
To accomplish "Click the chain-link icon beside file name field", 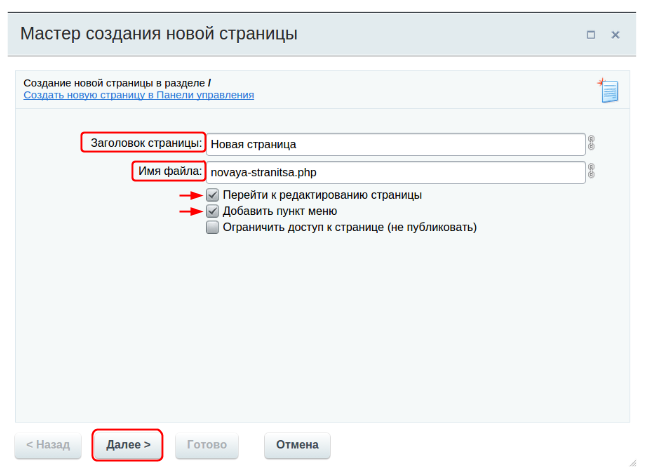I will 591,171.
